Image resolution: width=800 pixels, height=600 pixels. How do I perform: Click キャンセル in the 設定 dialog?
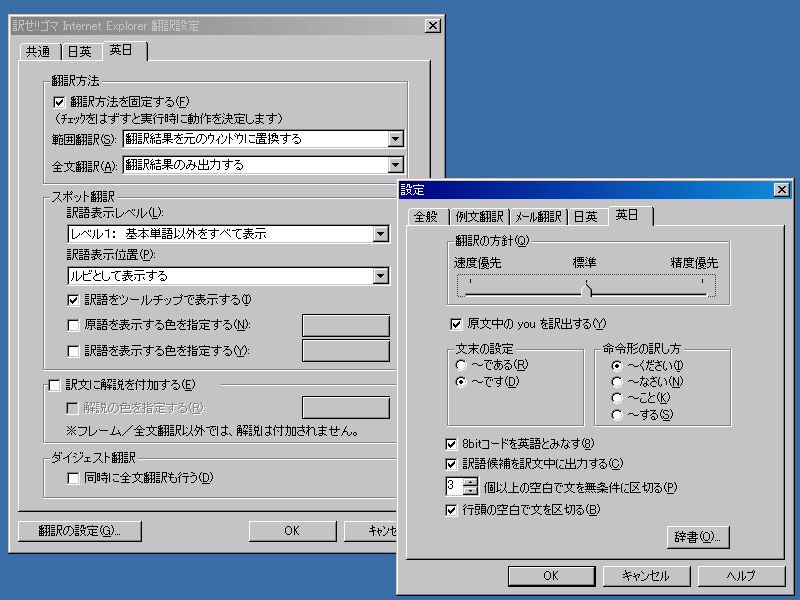(646, 576)
